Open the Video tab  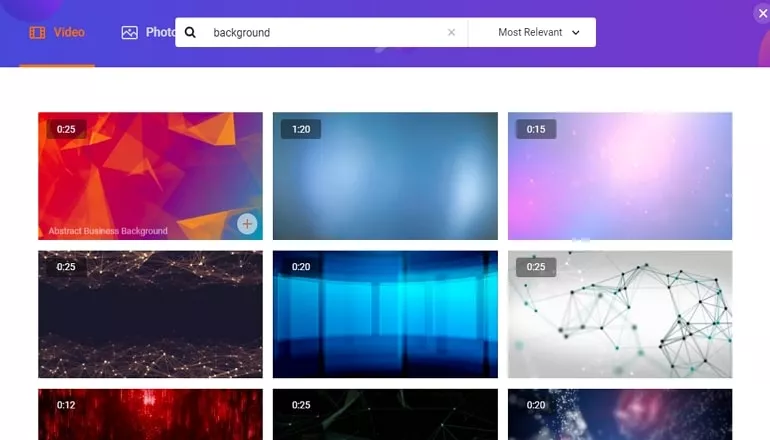coord(57,32)
